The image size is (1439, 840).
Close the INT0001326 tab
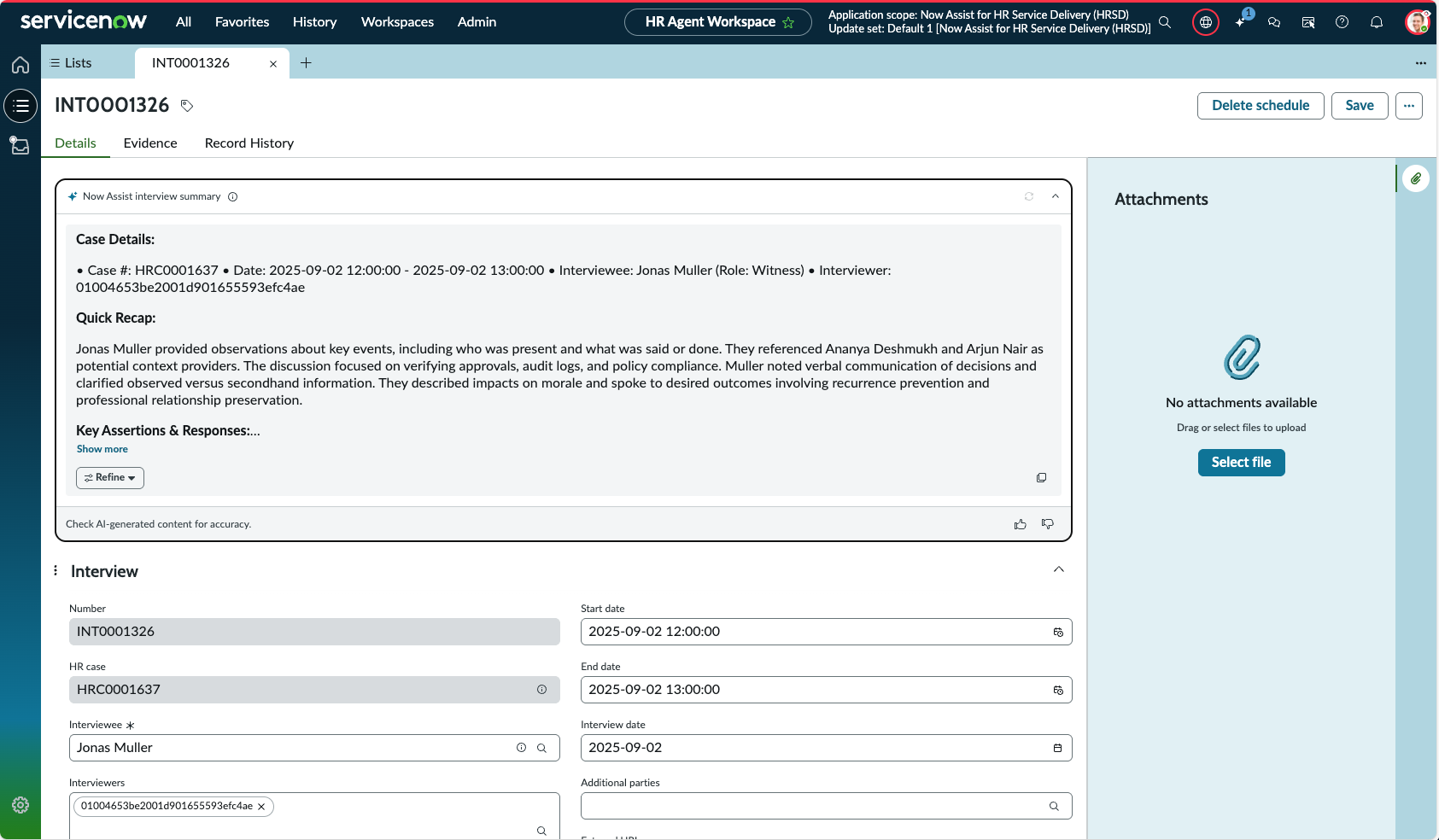273,64
